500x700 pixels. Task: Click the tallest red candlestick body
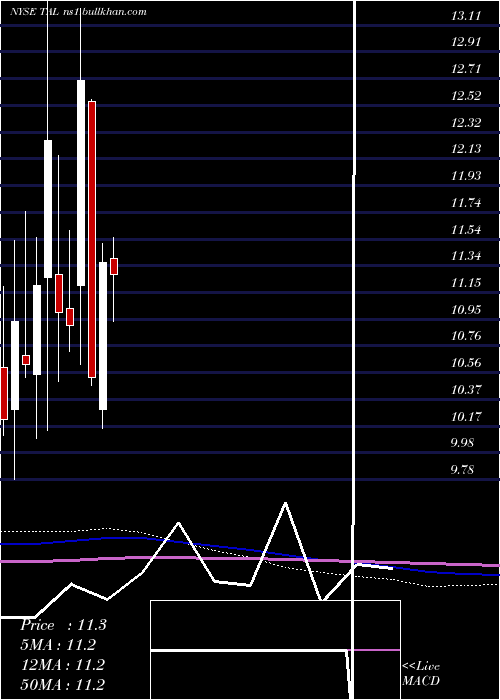92,240
